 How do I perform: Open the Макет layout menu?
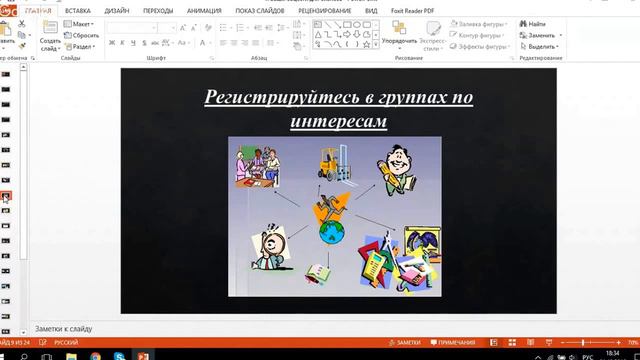click(79, 24)
